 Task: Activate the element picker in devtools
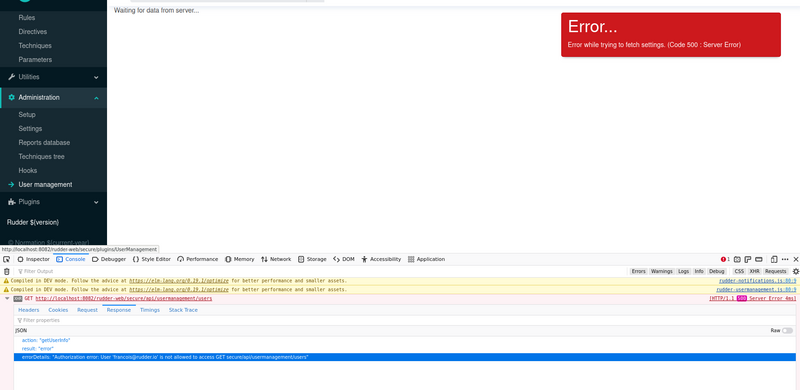click(x=7, y=259)
